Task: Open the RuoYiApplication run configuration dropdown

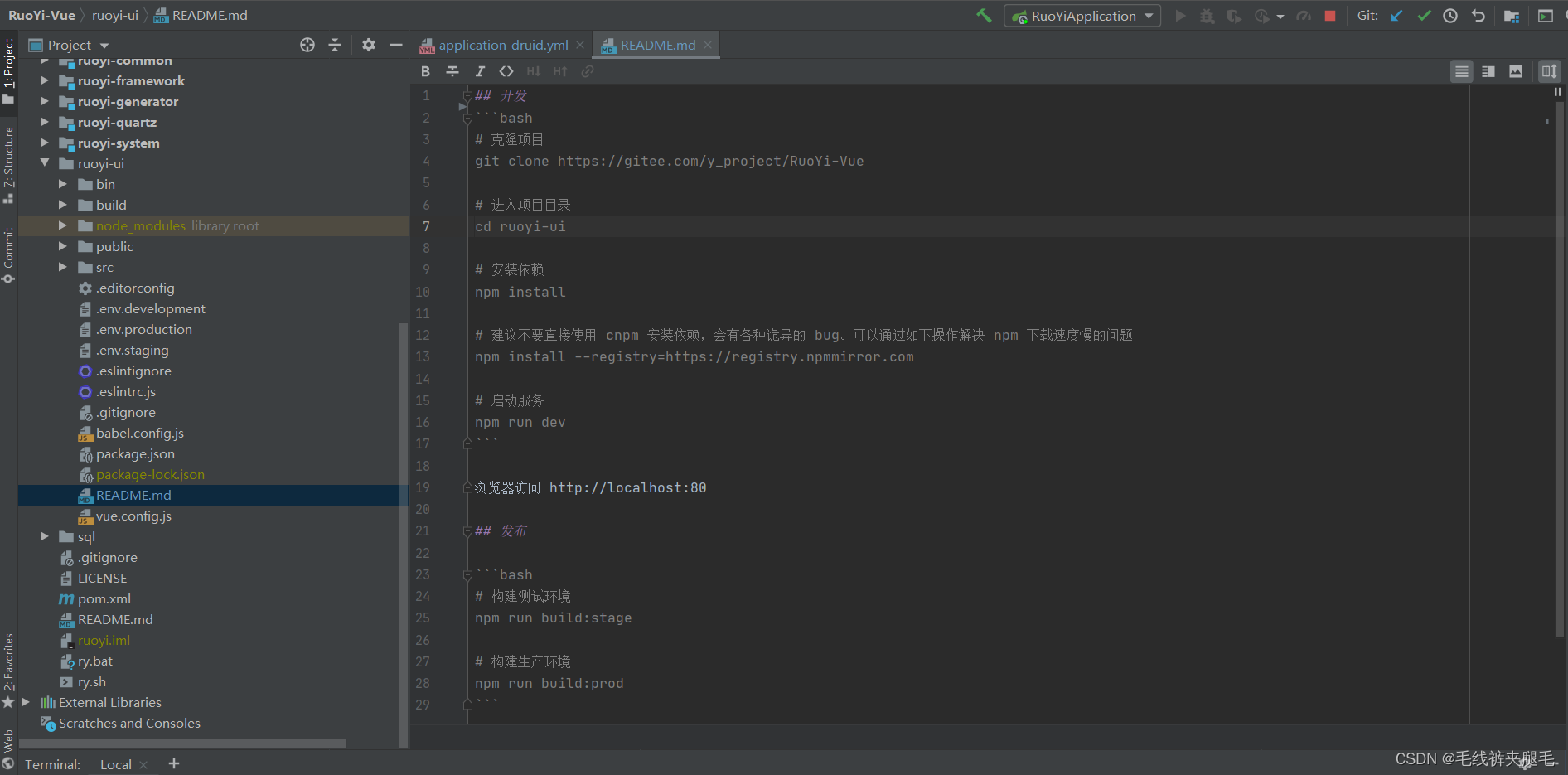Action: coord(1082,16)
